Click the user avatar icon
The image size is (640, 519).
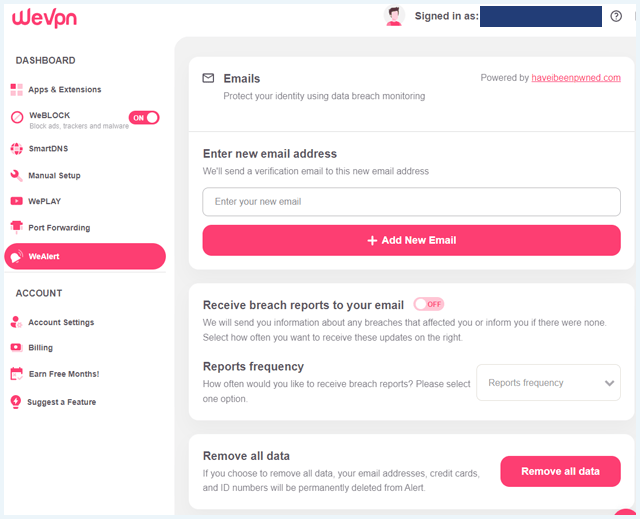(x=394, y=16)
